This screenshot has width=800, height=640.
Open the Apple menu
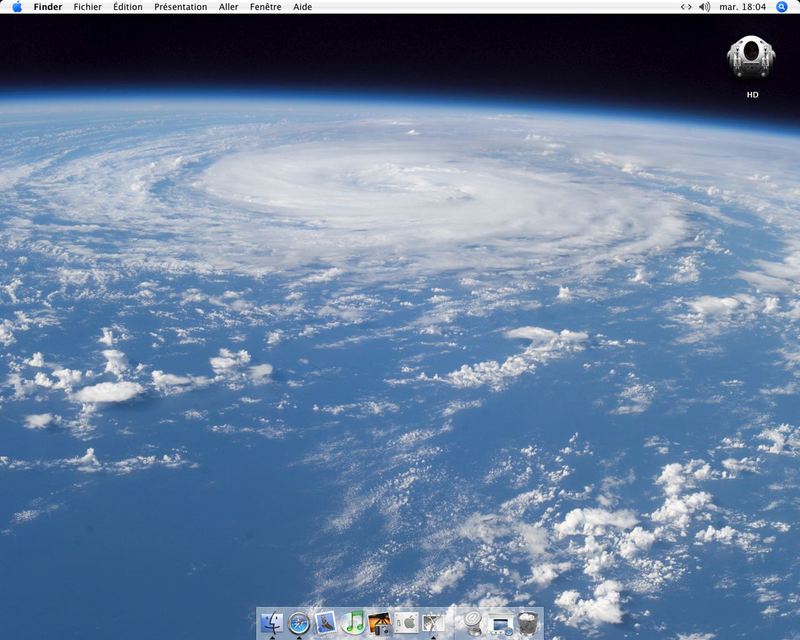coord(17,7)
